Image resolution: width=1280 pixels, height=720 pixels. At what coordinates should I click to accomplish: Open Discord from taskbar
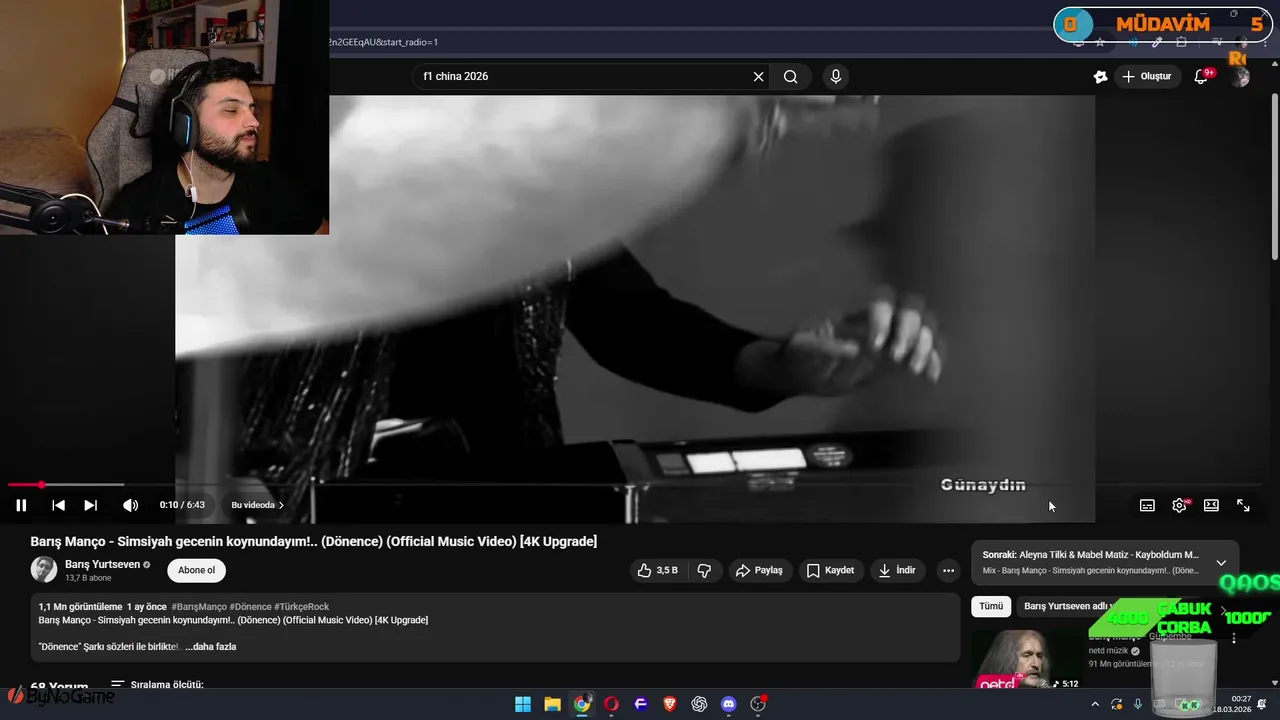coord(728,704)
